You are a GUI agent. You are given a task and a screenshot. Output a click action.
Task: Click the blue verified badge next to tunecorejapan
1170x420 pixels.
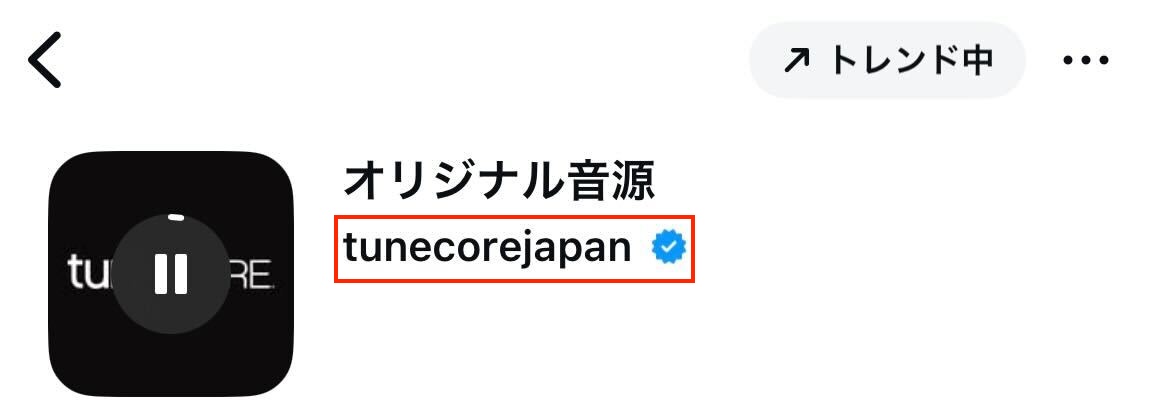(x=669, y=248)
